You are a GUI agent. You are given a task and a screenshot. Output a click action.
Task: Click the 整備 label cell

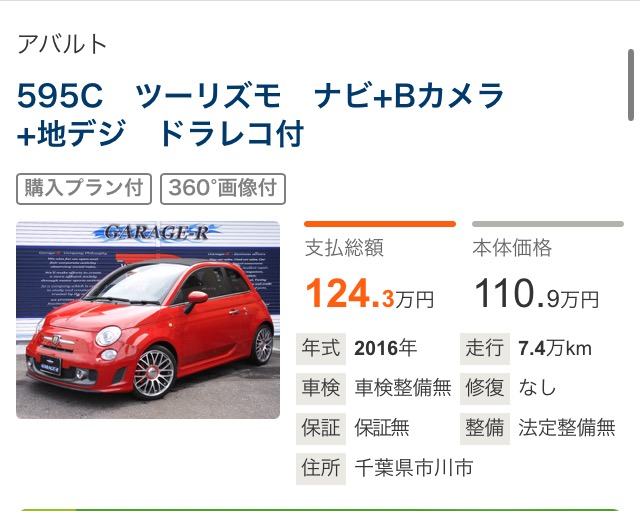(x=485, y=428)
